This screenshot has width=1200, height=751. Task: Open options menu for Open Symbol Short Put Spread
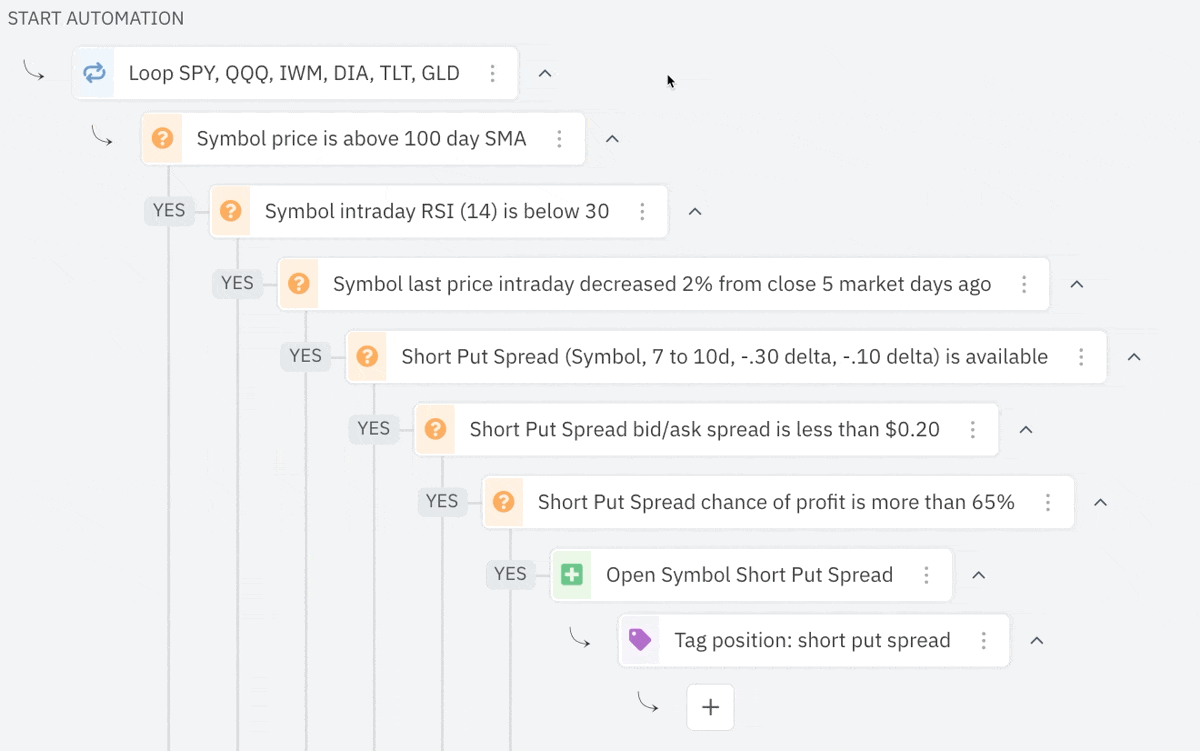pos(926,575)
